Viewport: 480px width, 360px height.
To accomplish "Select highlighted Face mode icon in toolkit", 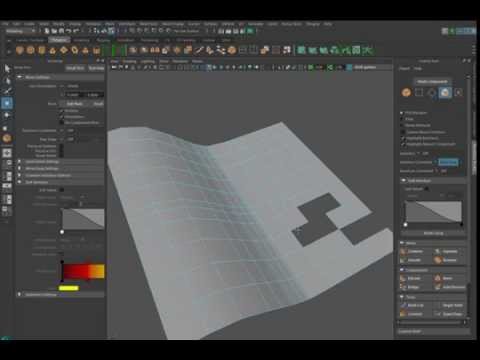I will click(445, 93).
